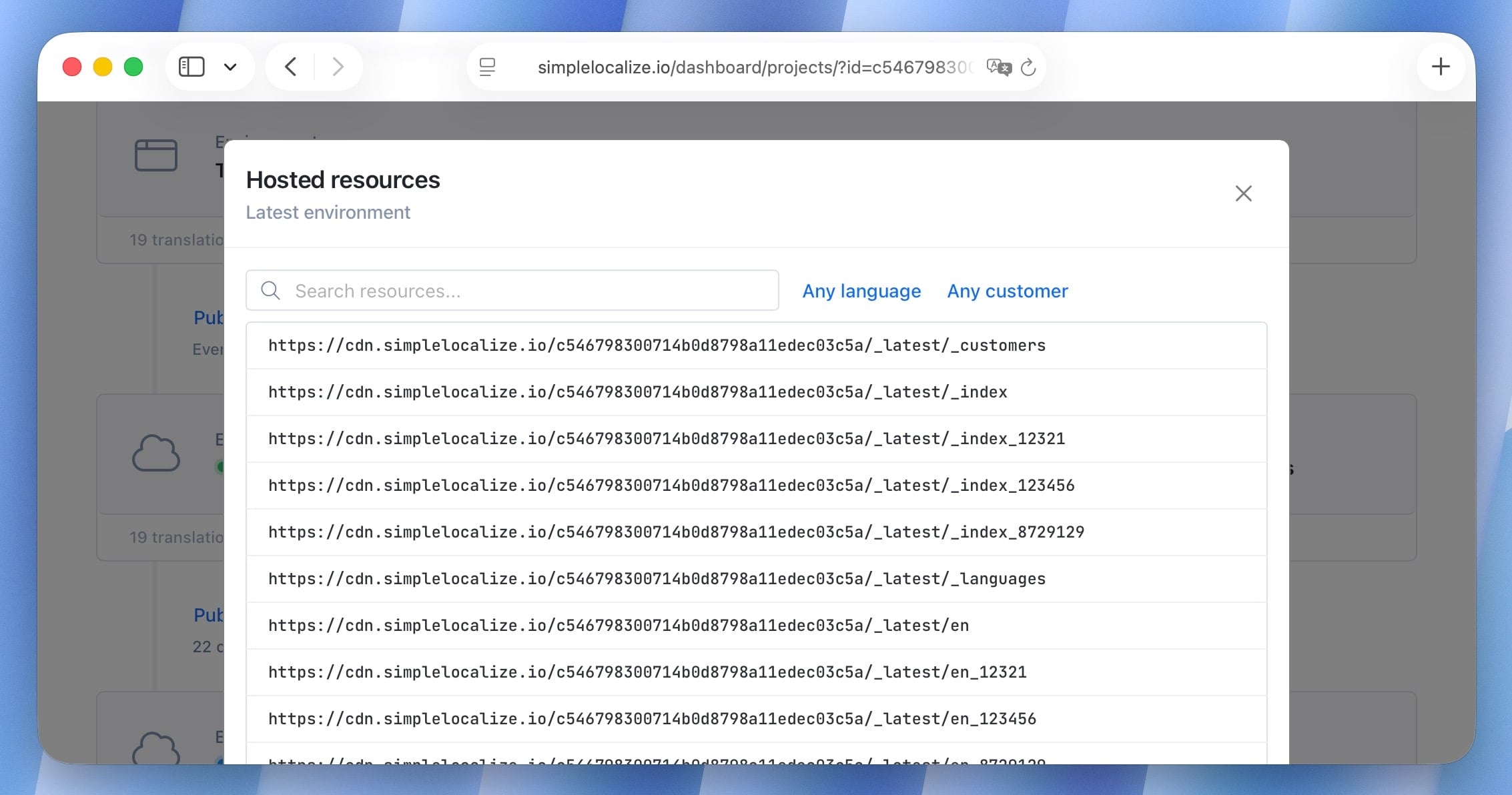Dismiss the Hosted resources dialog
The width and height of the screenshot is (1512, 795).
coord(1243,193)
